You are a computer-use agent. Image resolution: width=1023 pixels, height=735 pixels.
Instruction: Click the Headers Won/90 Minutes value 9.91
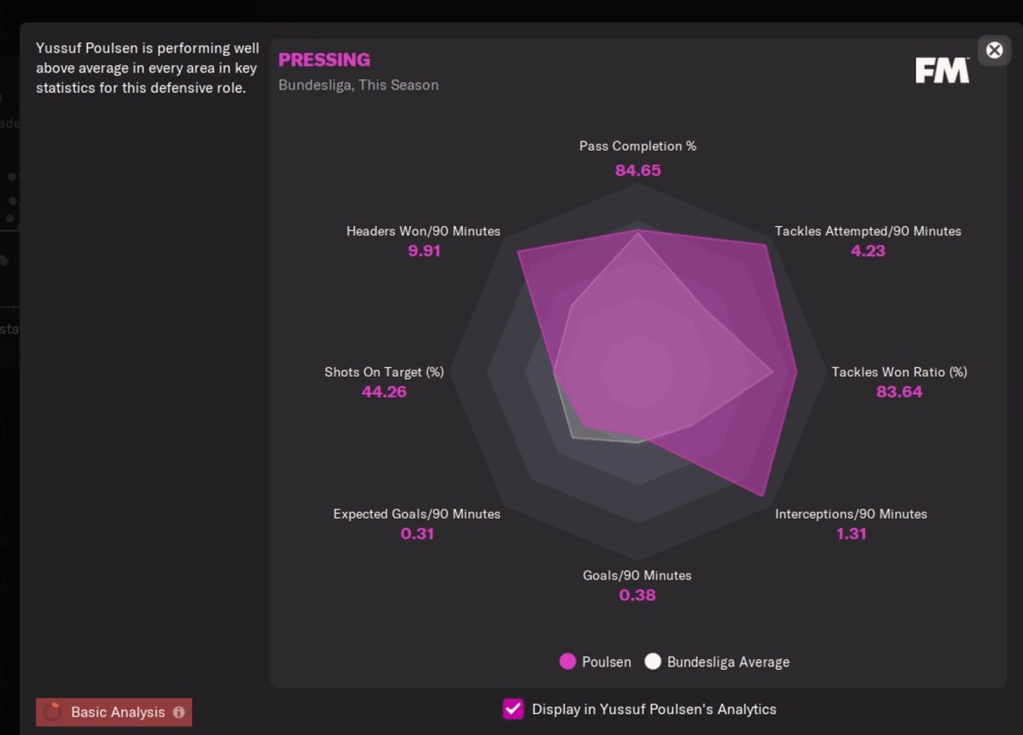424,251
